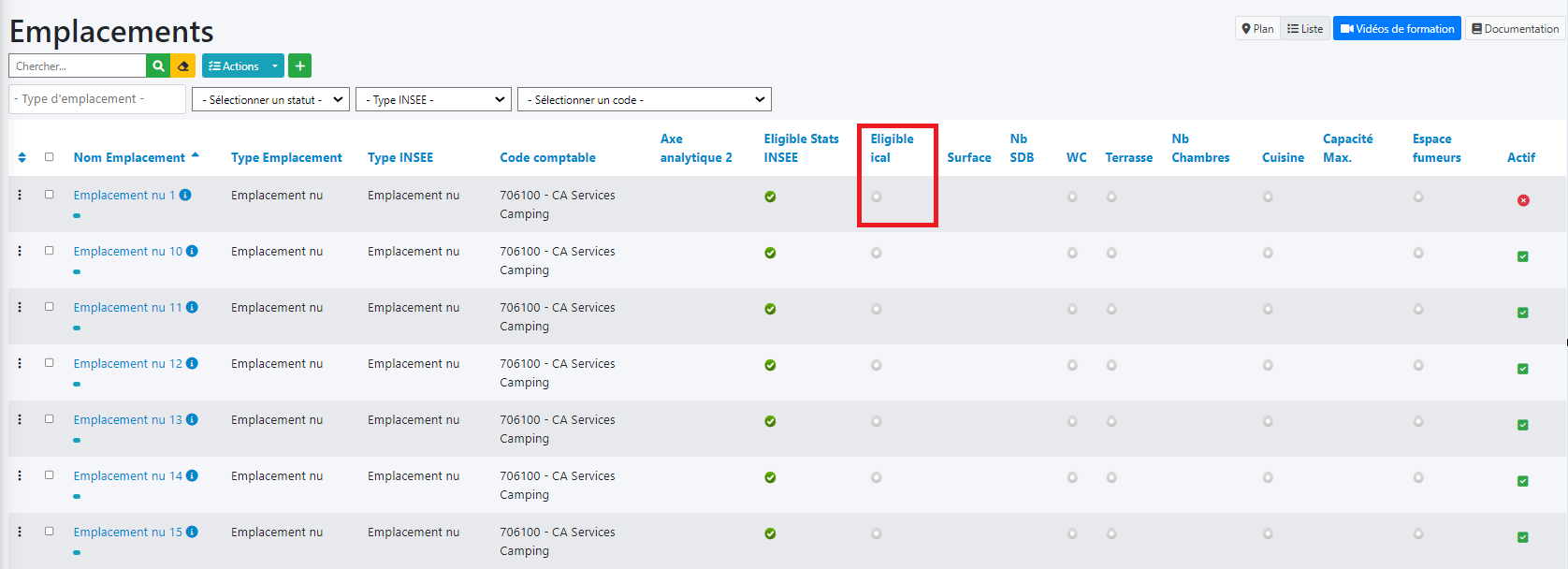Image resolution: width=1568 pixels, height=569 pixels.
Task: Click info icon next to Emplacement nu 1
Action: pyautogui.click(x=185, y=195)
